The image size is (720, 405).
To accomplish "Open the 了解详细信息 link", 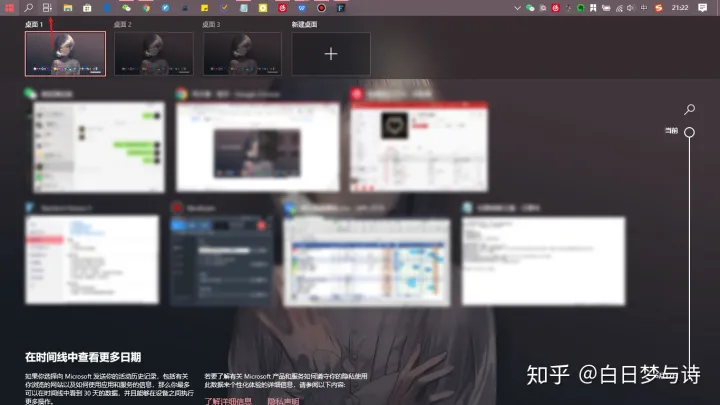I will [x=228, y=401].
